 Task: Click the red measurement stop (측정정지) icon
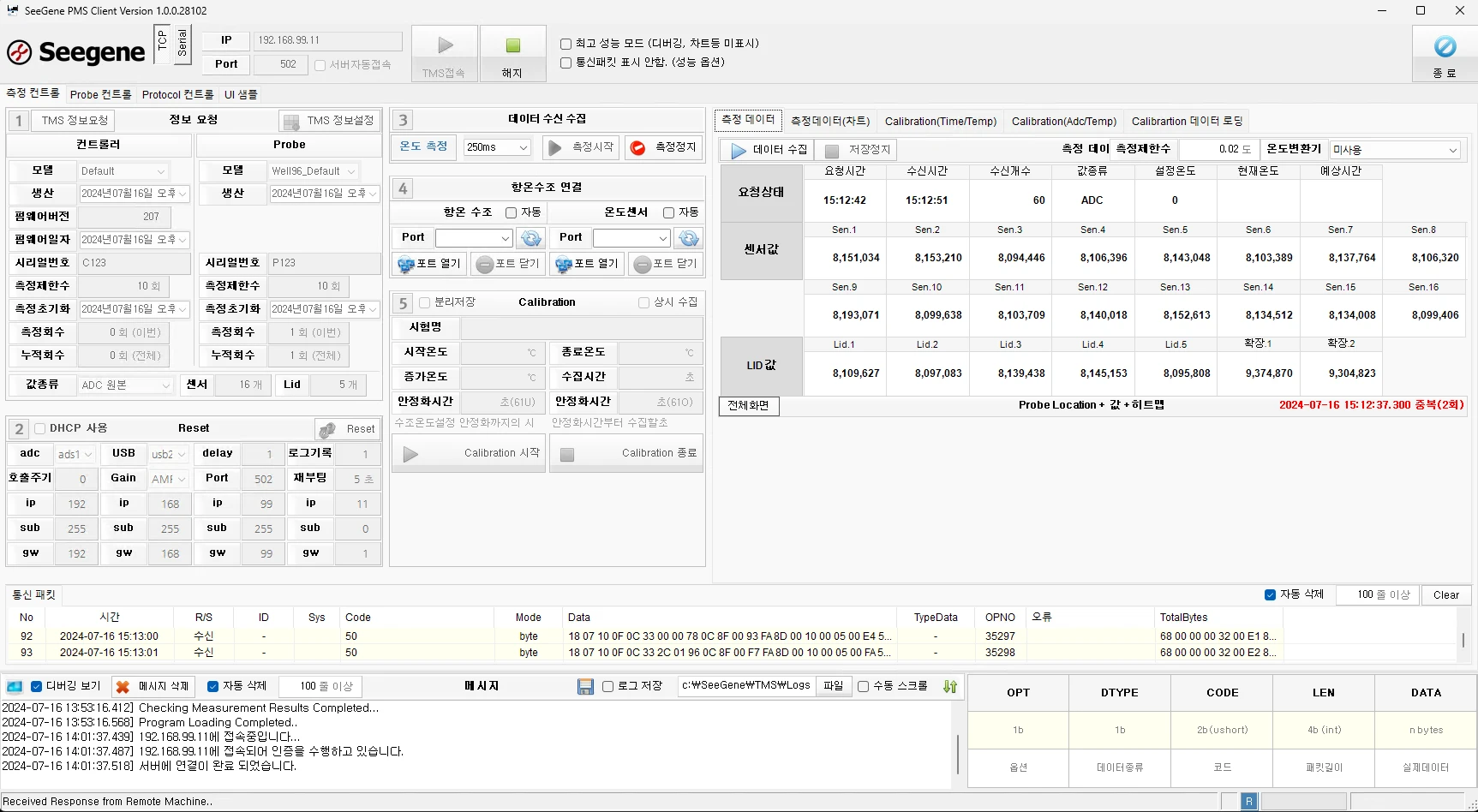637,147
